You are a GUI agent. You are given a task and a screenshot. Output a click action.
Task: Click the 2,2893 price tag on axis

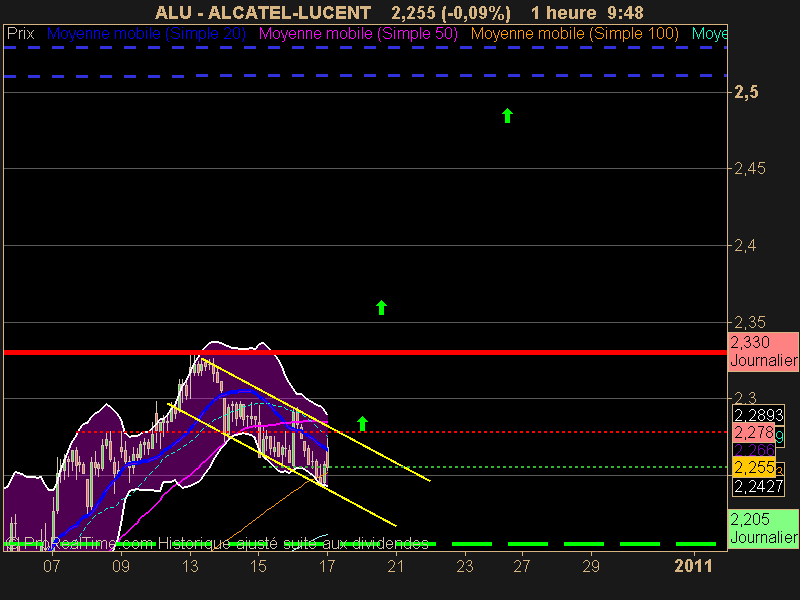click(758, 414)
